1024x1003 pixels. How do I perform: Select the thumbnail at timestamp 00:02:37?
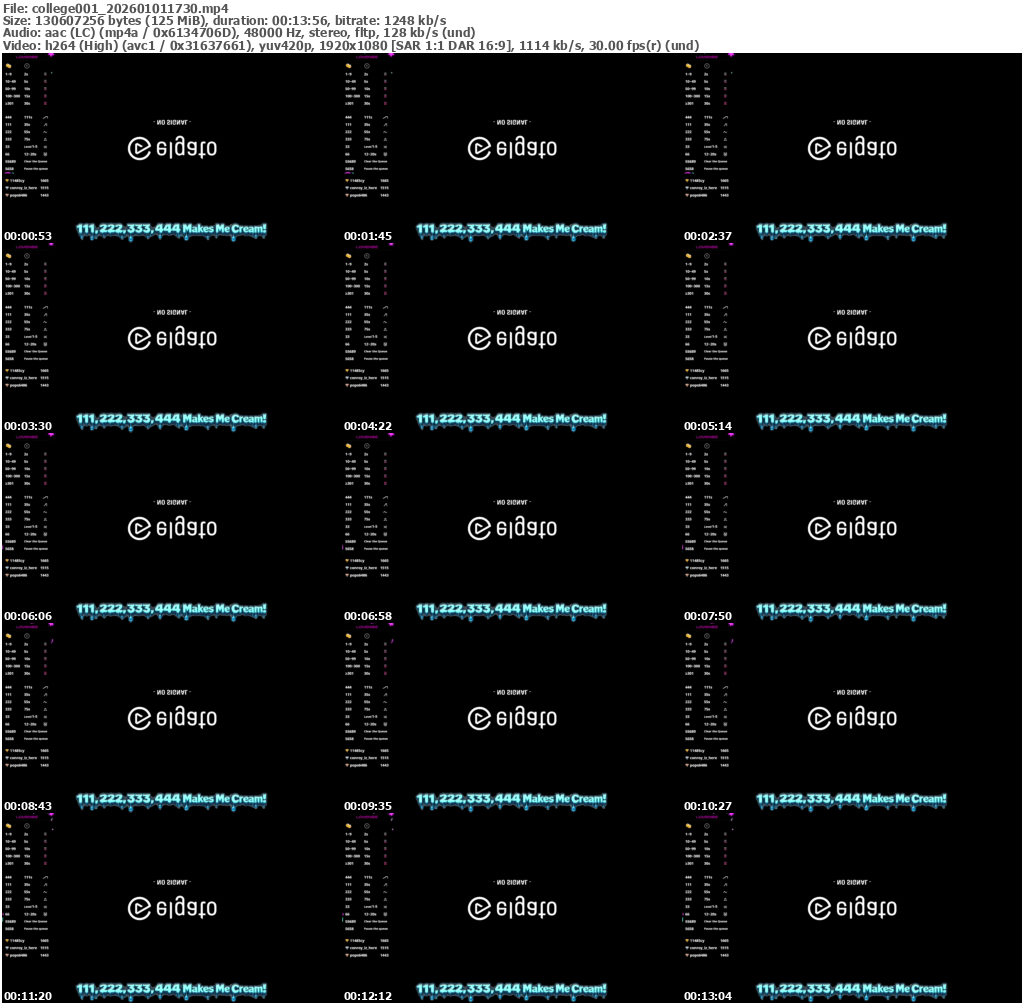point(852,148)
